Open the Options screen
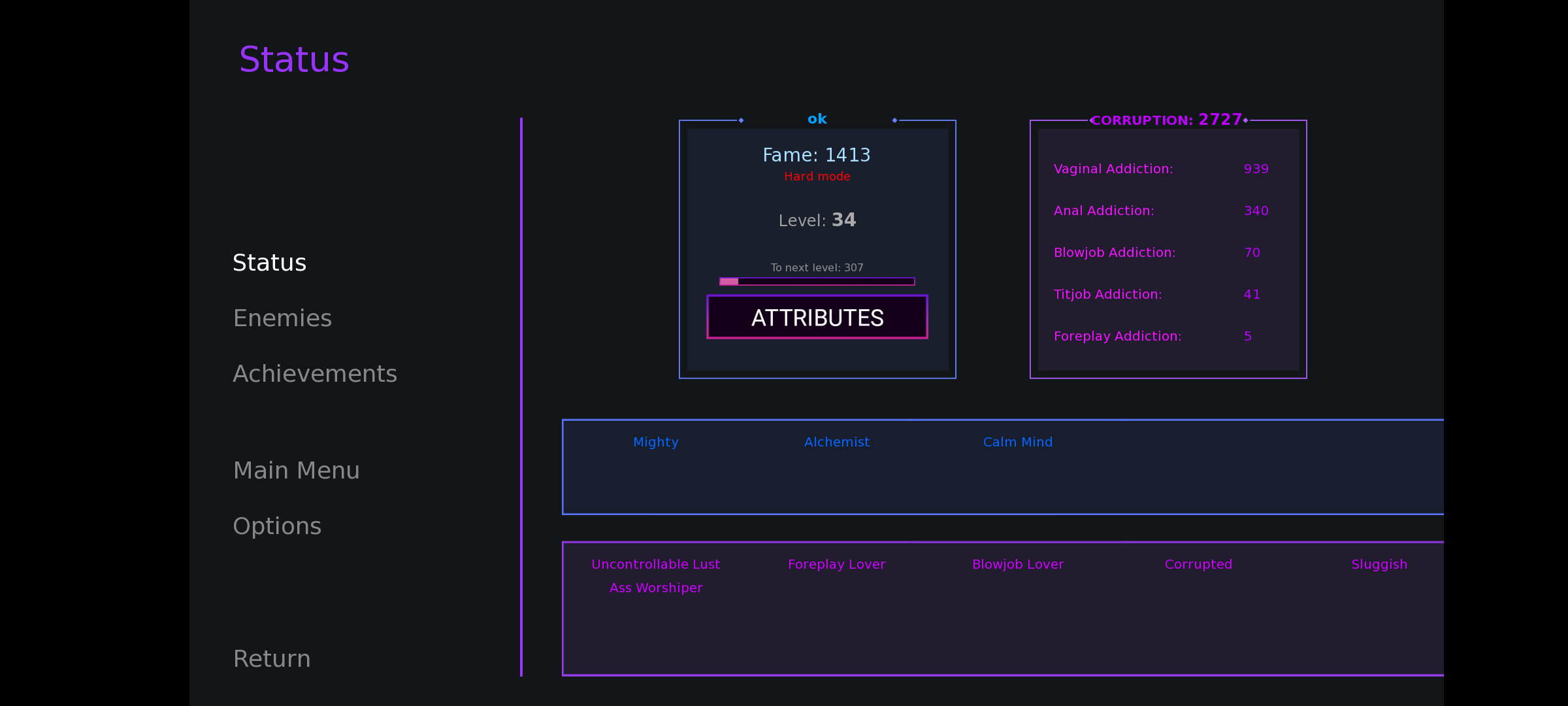 pyautogui.click(x=277, y=526)
